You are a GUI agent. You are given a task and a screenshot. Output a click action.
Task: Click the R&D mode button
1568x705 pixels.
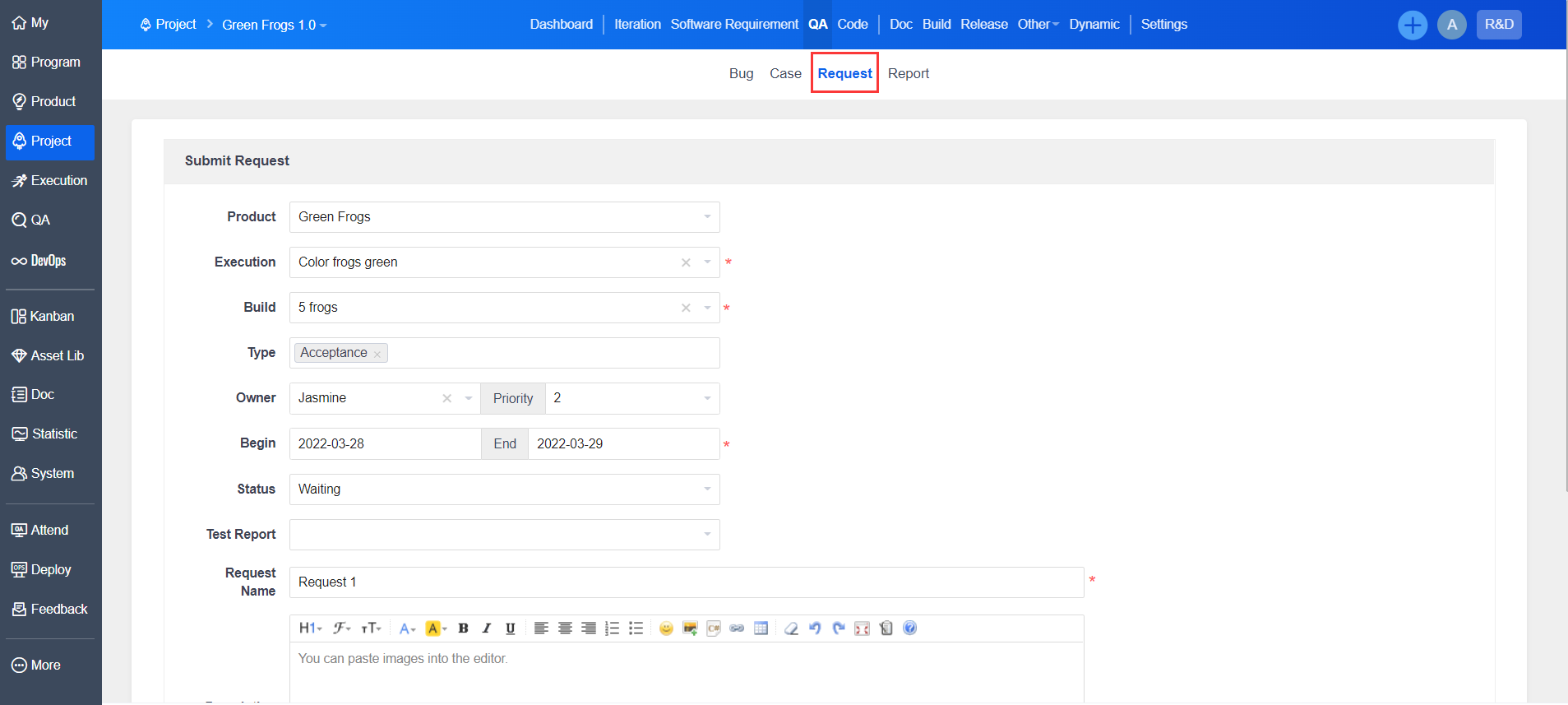[1499, 25]
